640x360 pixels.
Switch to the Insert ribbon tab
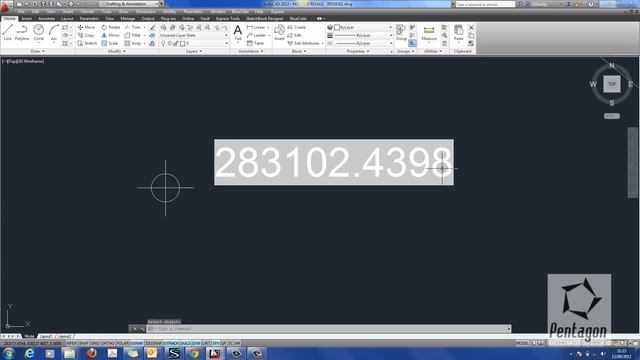point(27,18)
